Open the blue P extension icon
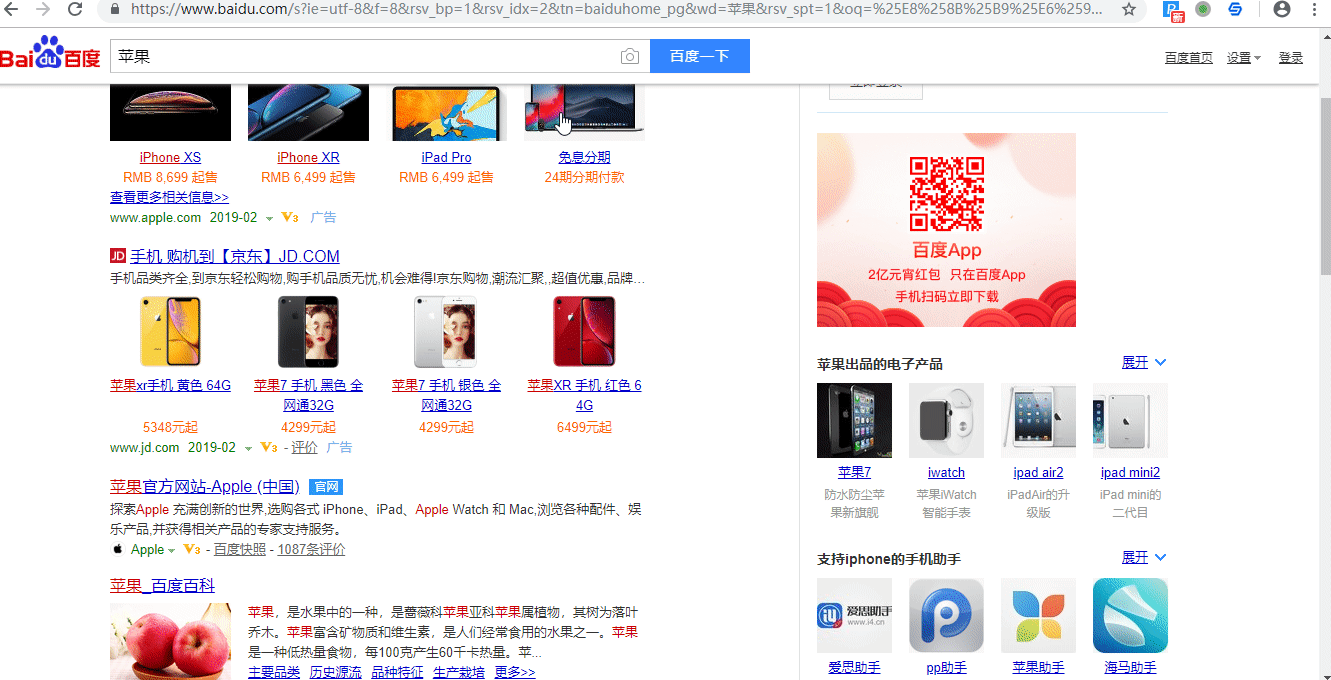 (x=1174, y=10)
